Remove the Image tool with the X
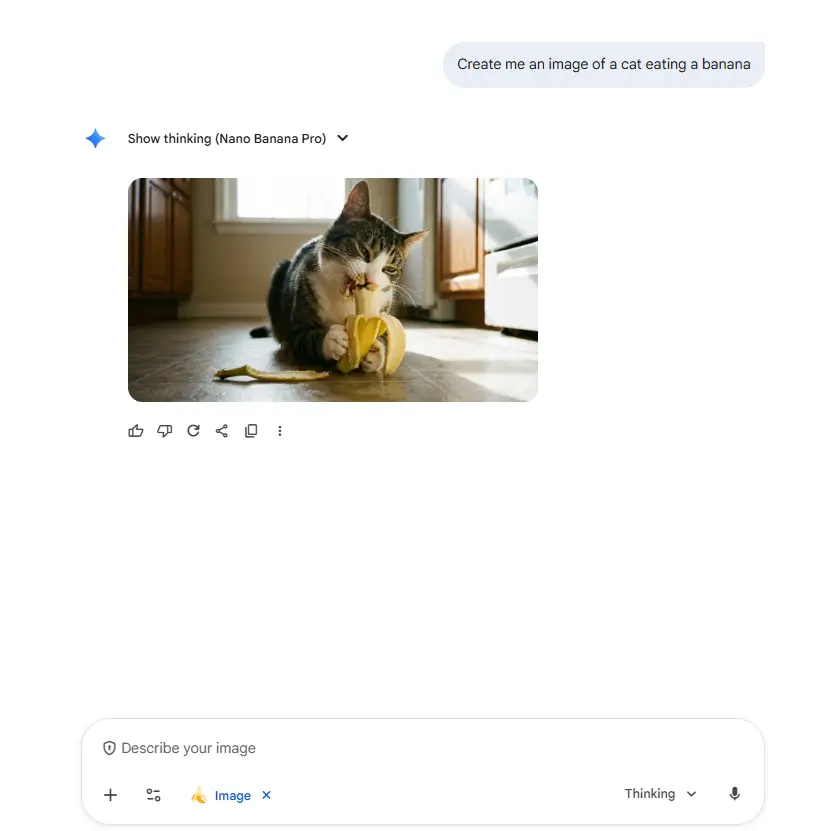Image resolution: width=815 pixels, height=831 pixels. [267, 795]
